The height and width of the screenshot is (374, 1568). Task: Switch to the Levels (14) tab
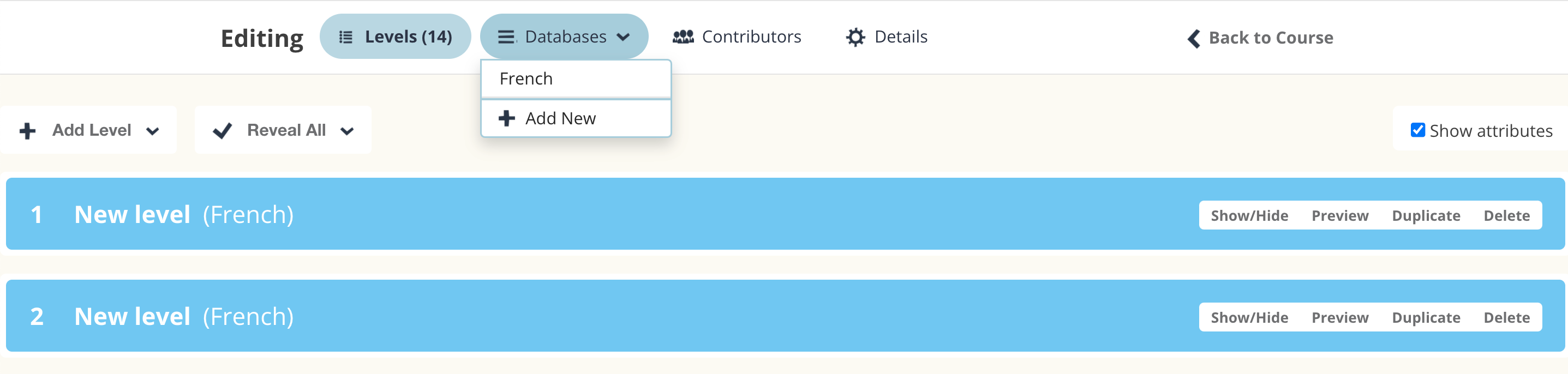pos(396,37)
